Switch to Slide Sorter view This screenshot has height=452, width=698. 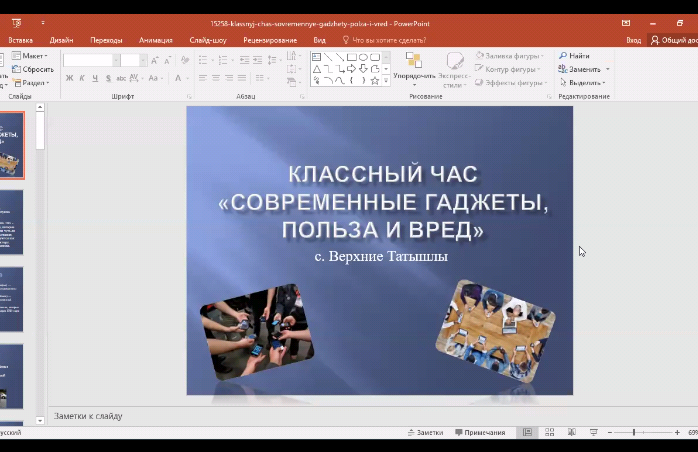click(549, 432)
